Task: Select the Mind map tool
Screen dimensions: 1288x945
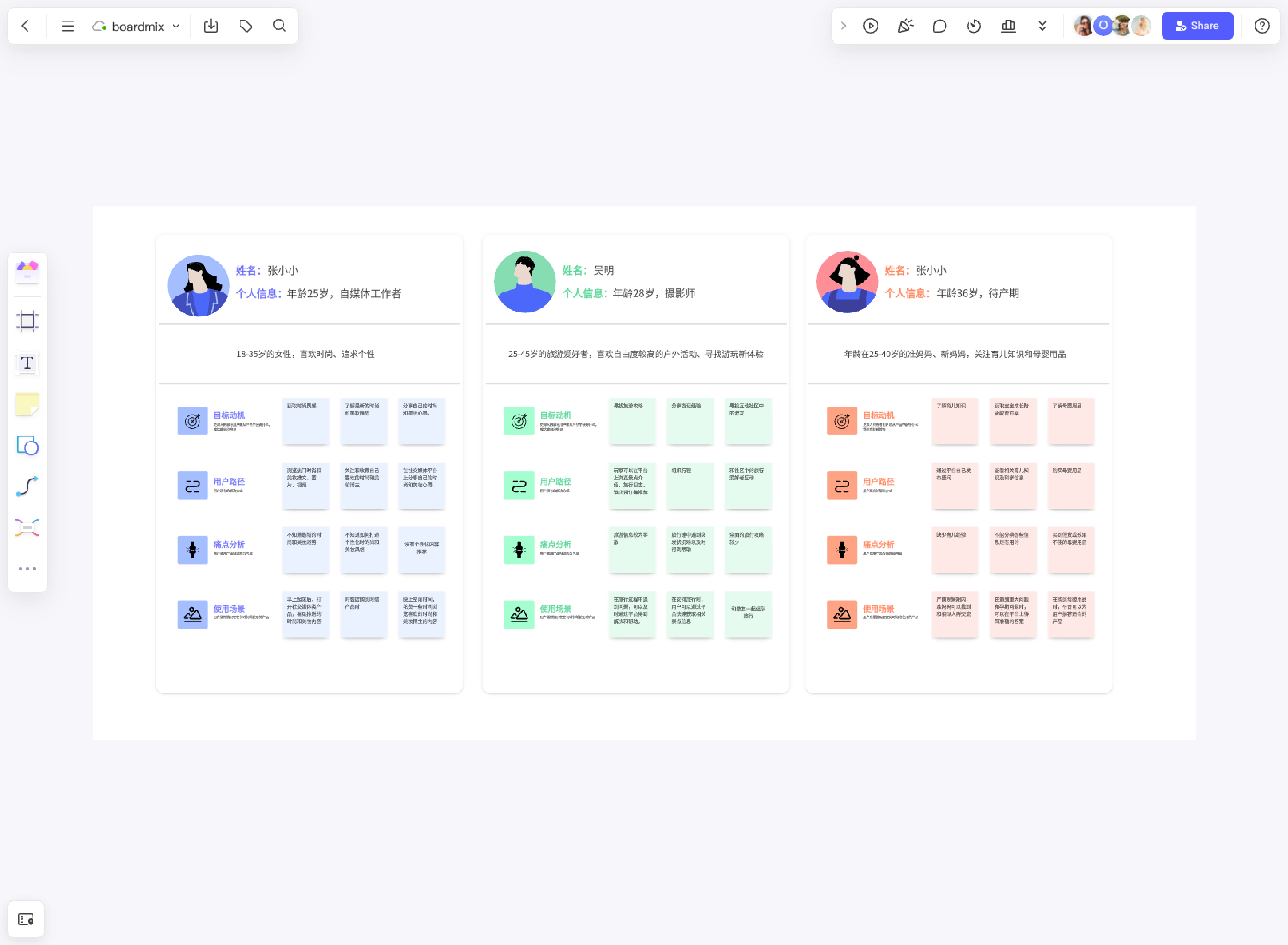Action: point(27,527)
